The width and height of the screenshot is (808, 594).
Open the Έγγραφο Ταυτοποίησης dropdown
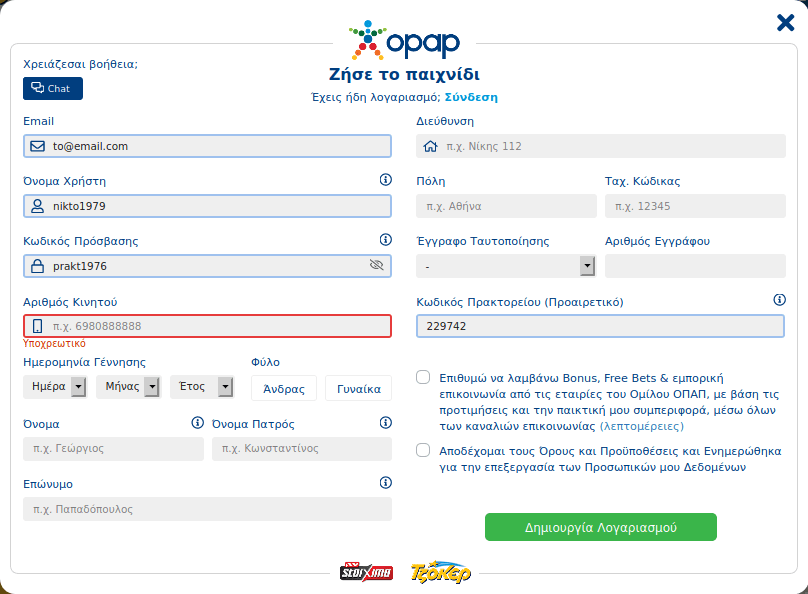(x=506, y=266)
